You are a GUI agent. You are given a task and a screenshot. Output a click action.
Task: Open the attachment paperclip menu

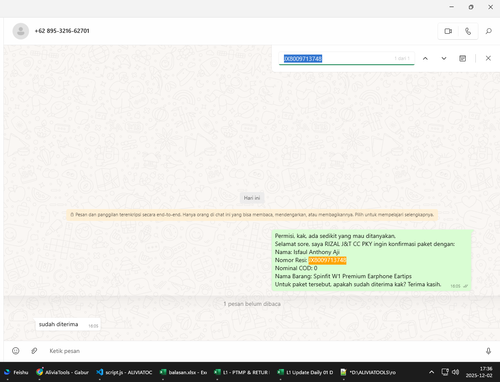click(x=34, y=351)
